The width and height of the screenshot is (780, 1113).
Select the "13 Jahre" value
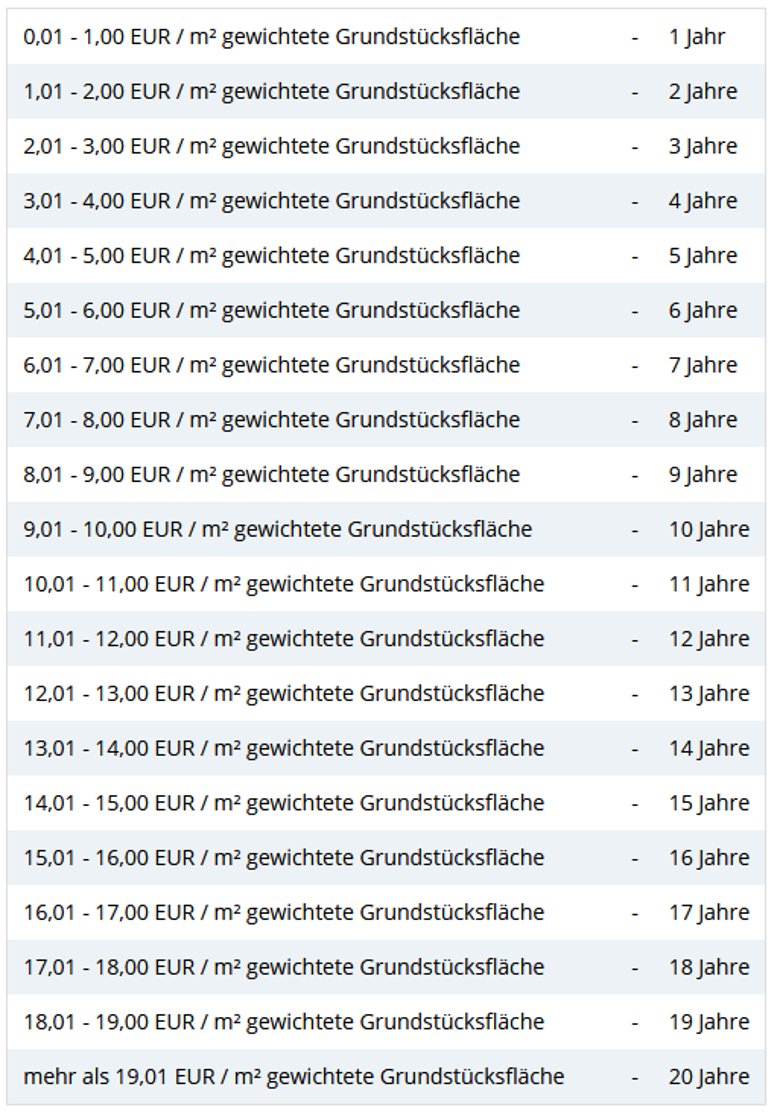point(708,693)
